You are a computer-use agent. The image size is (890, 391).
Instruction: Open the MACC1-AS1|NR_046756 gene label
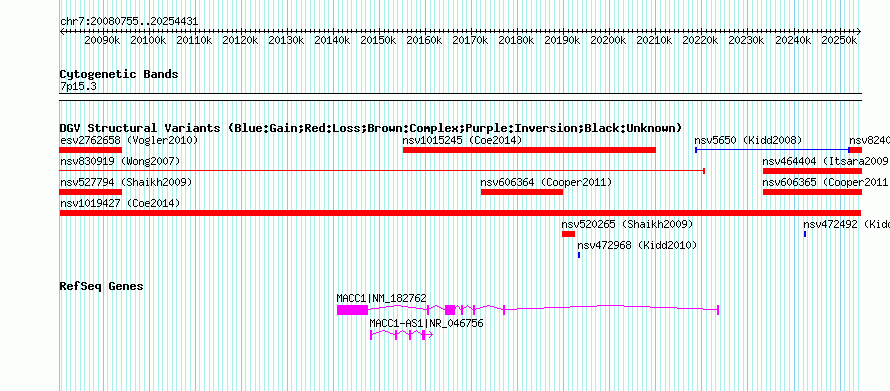tap(426, 323)
